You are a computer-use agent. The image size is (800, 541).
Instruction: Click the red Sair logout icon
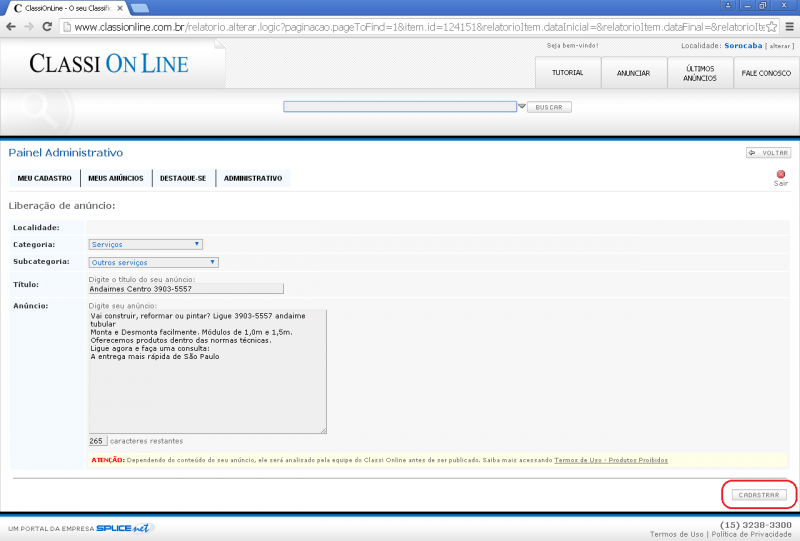(781, 174)
